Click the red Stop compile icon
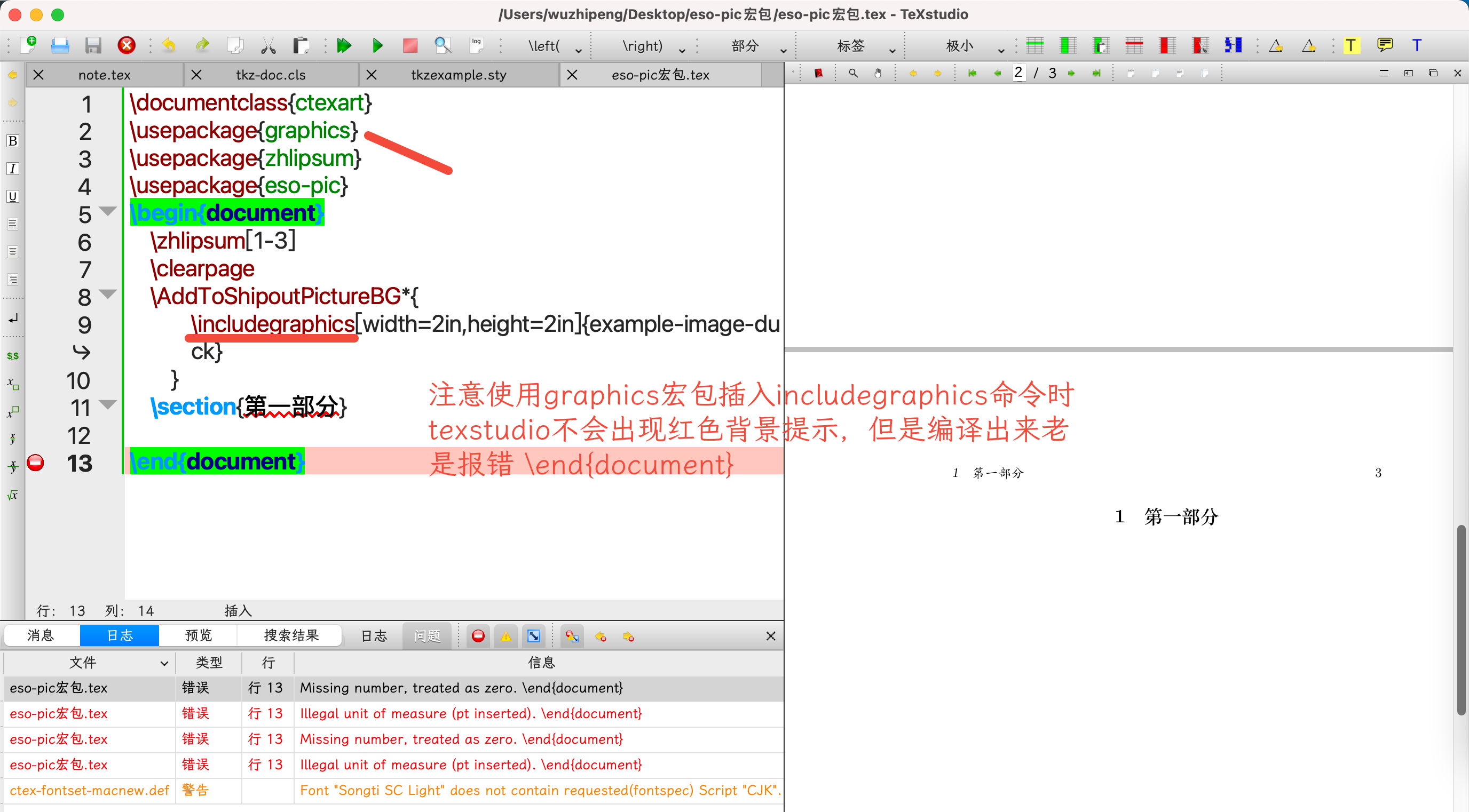This screenshot has height=812, width=1469. coord(410,45)
